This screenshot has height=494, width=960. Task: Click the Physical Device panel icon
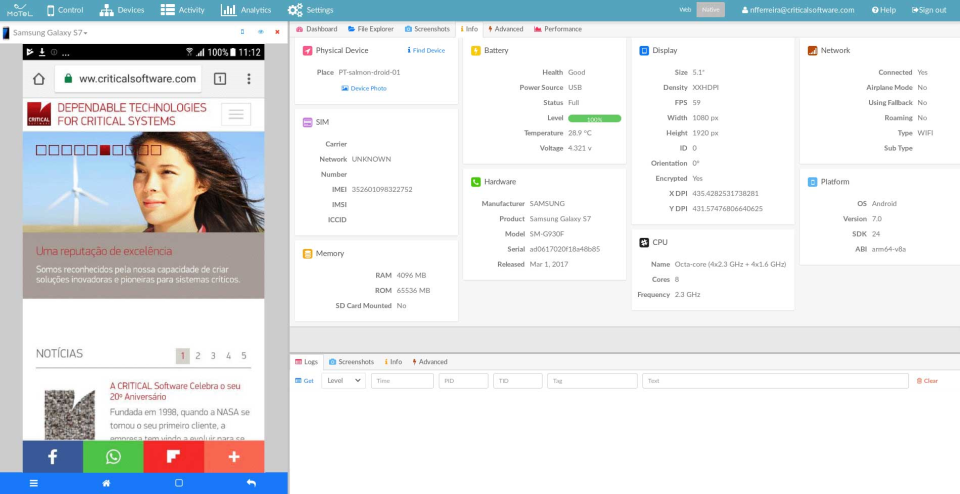coord(307,51)
